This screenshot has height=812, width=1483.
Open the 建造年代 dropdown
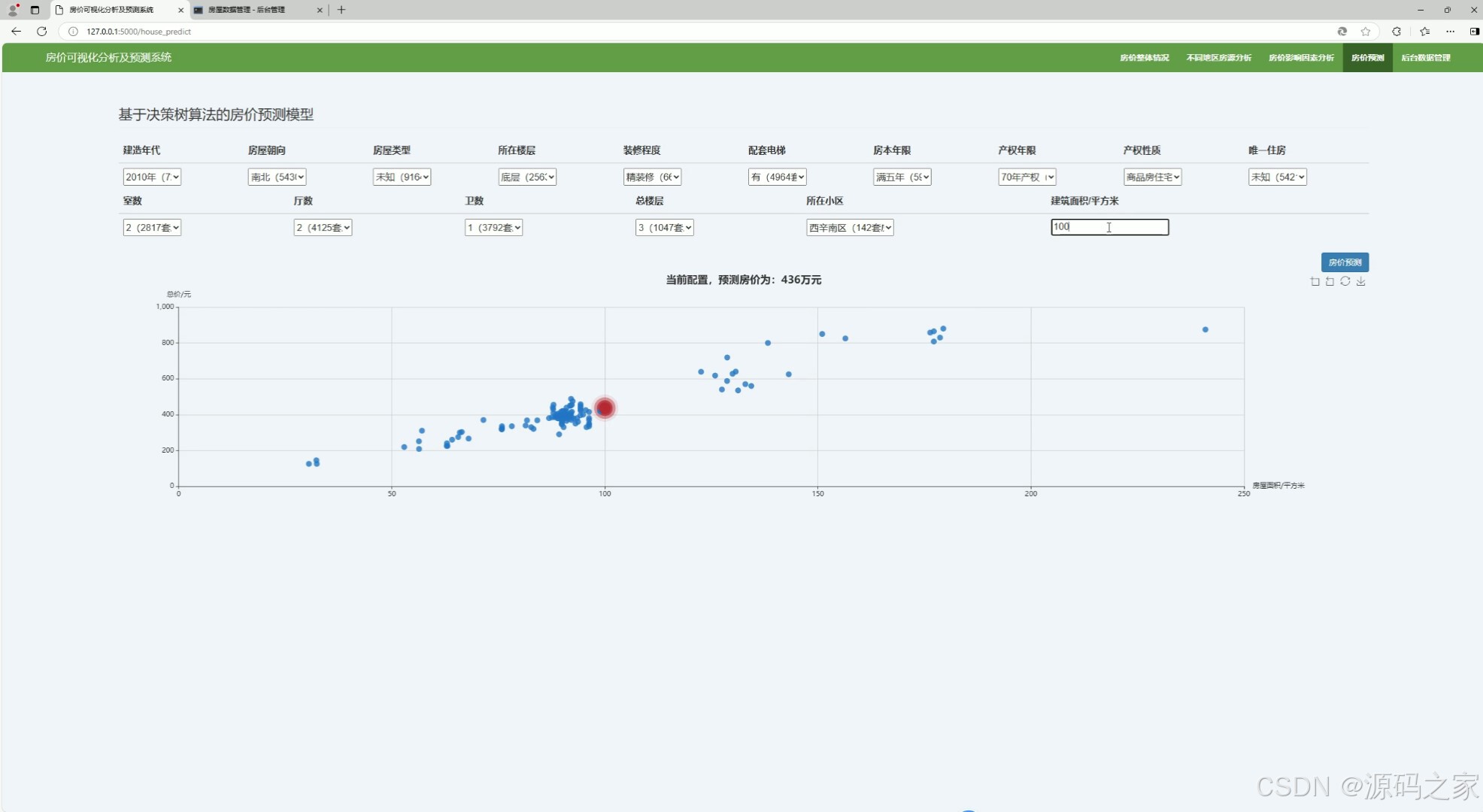point(152,177)
